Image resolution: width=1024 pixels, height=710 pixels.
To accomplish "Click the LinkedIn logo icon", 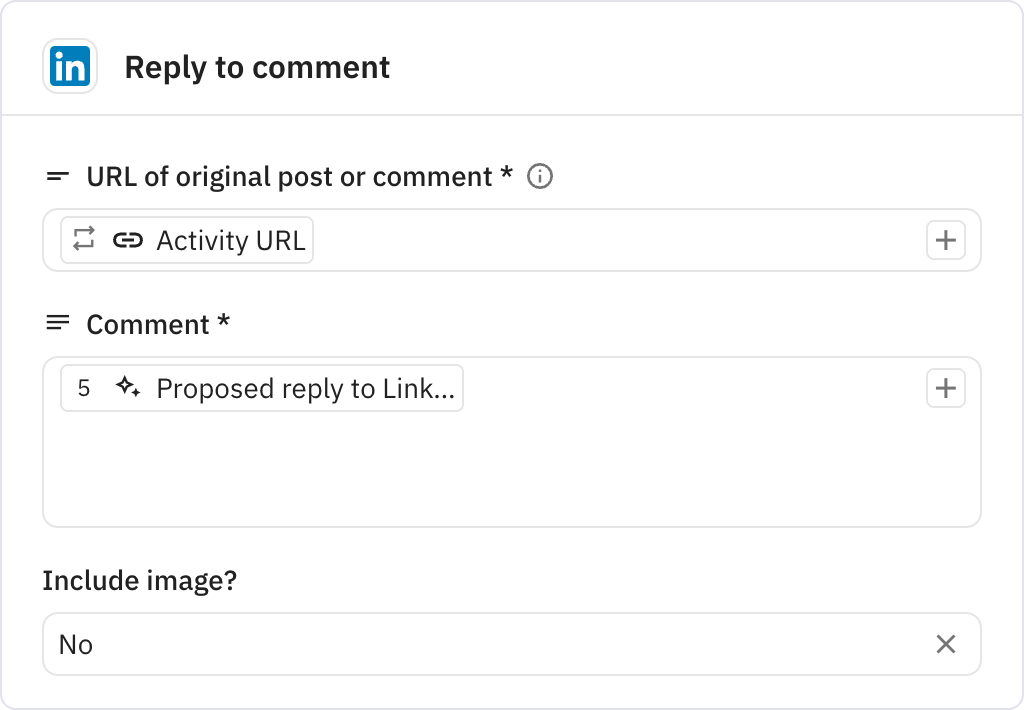I will (69, 66).
